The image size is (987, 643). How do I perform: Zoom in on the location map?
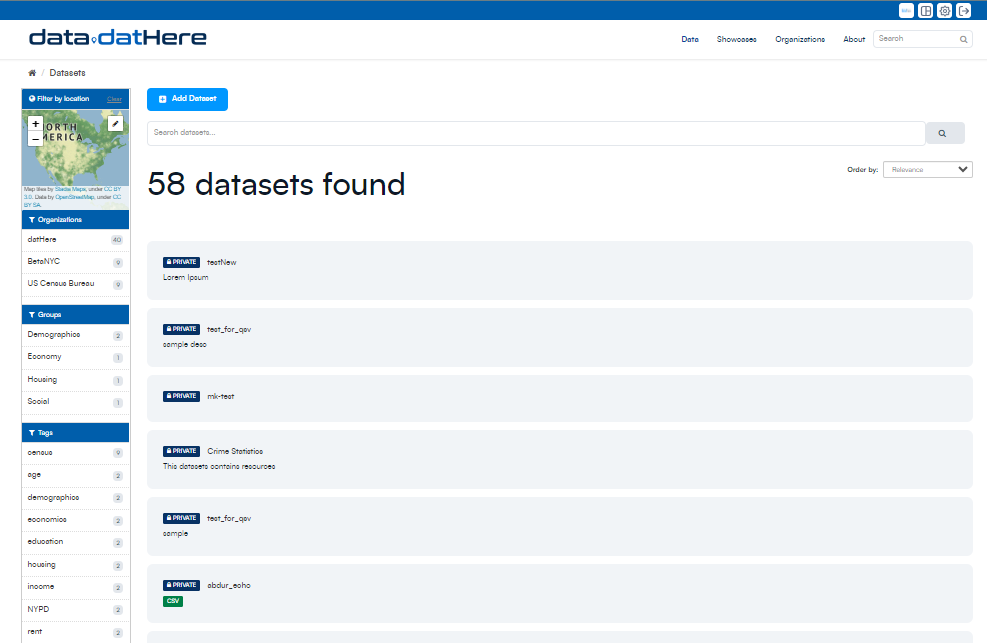36,124
